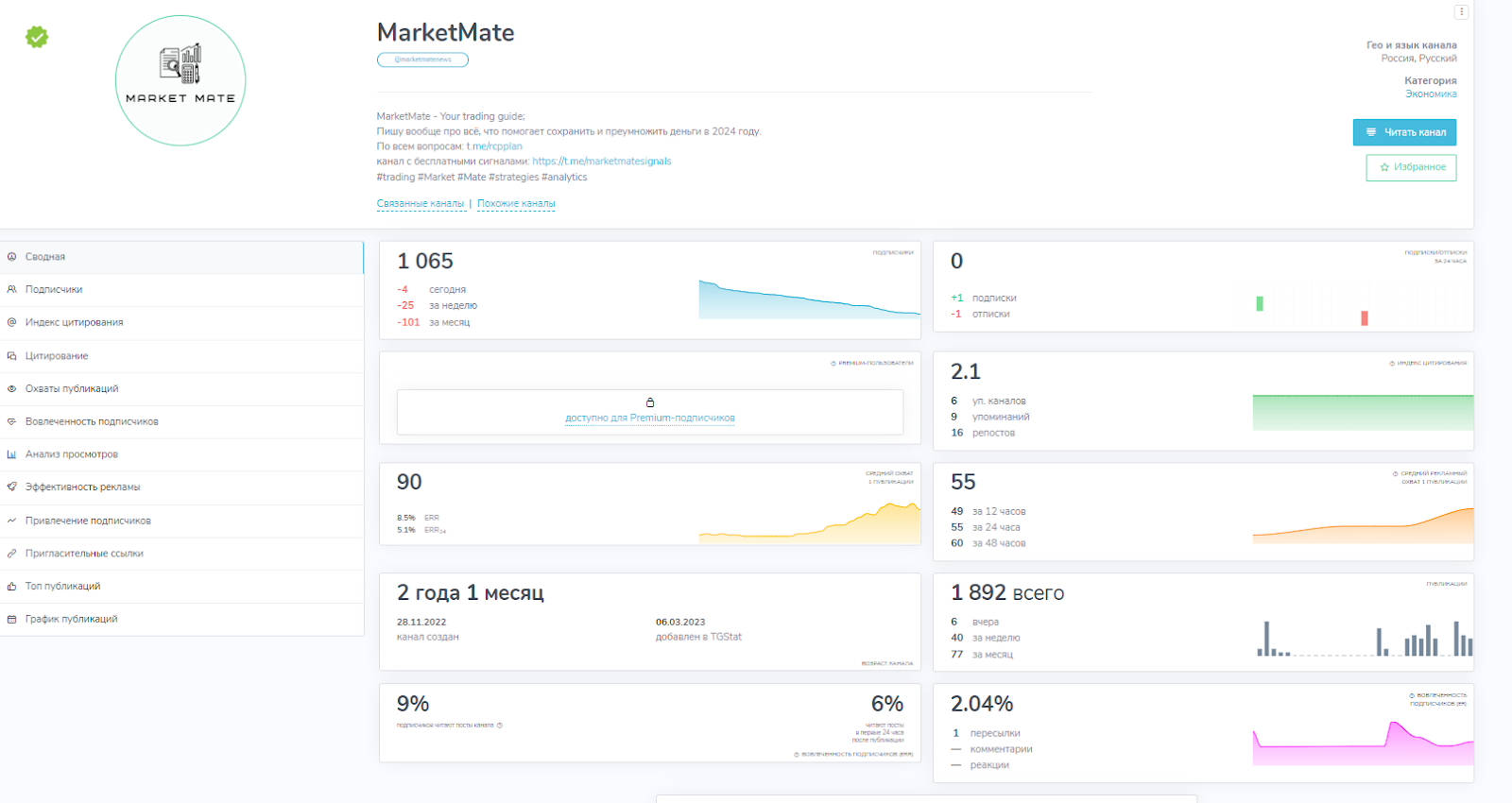This screenshot has height=803, width=1512.
Task: Open the t.me/rcpplan contact link
Action: tap(494, 146)
